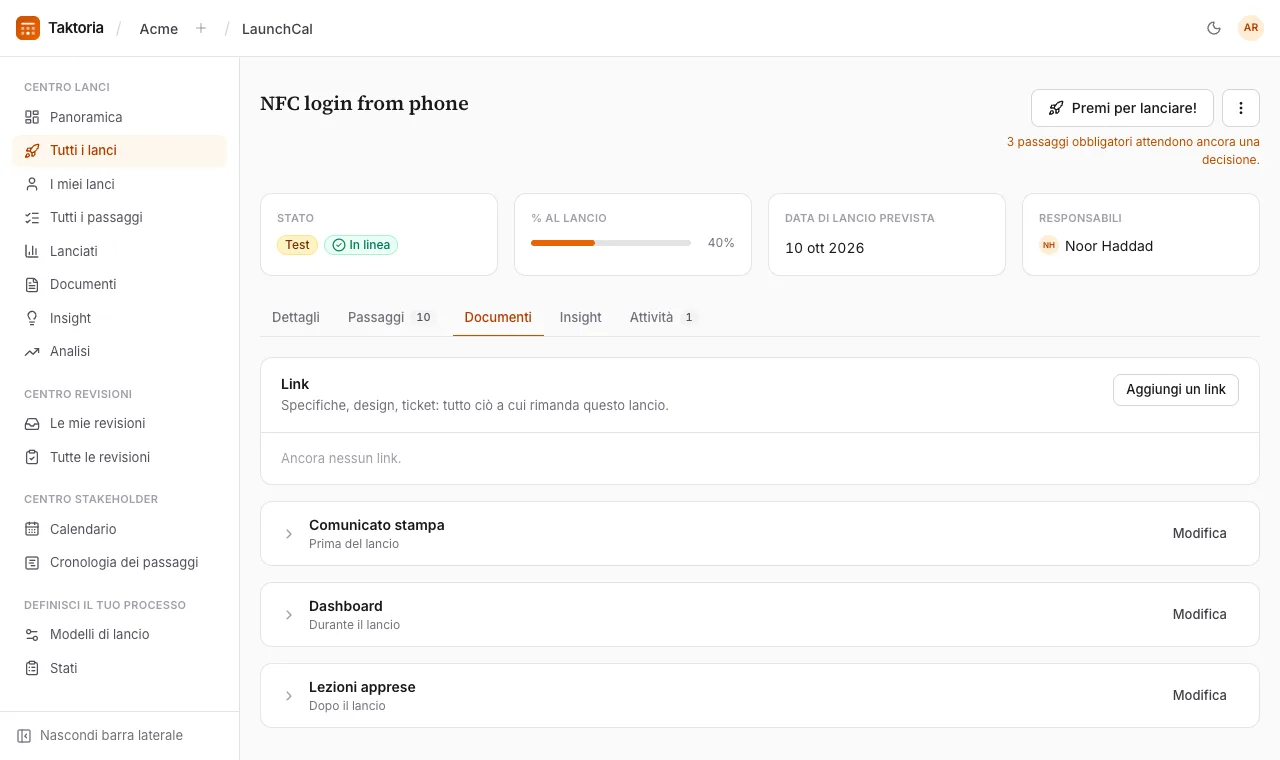This screenshot has width=1280, height=760.
Task: Click the trend line icon for Analisi
Action: 32,351
